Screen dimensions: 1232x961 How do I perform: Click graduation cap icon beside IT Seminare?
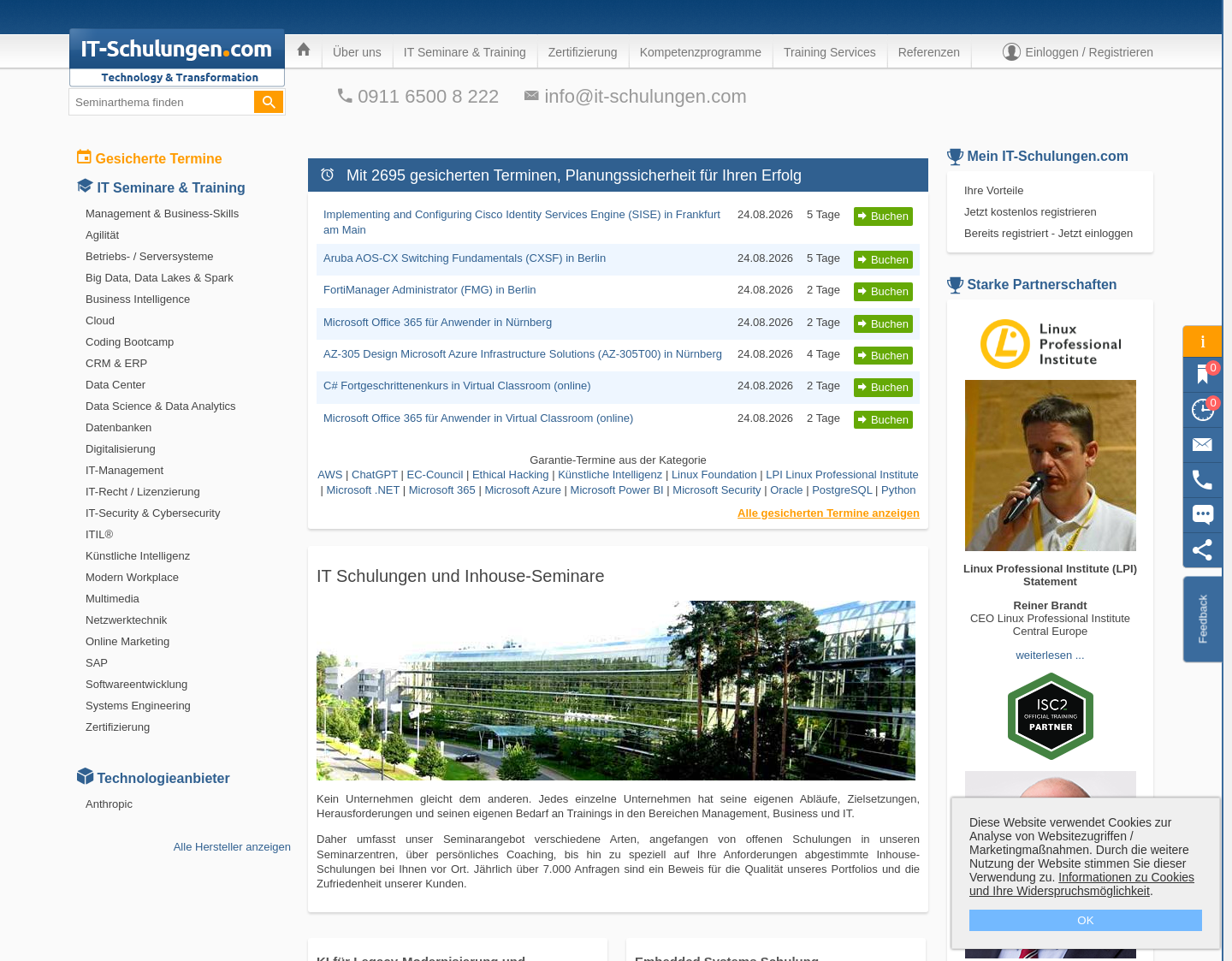pyautogui.click(x=85, y=186)
